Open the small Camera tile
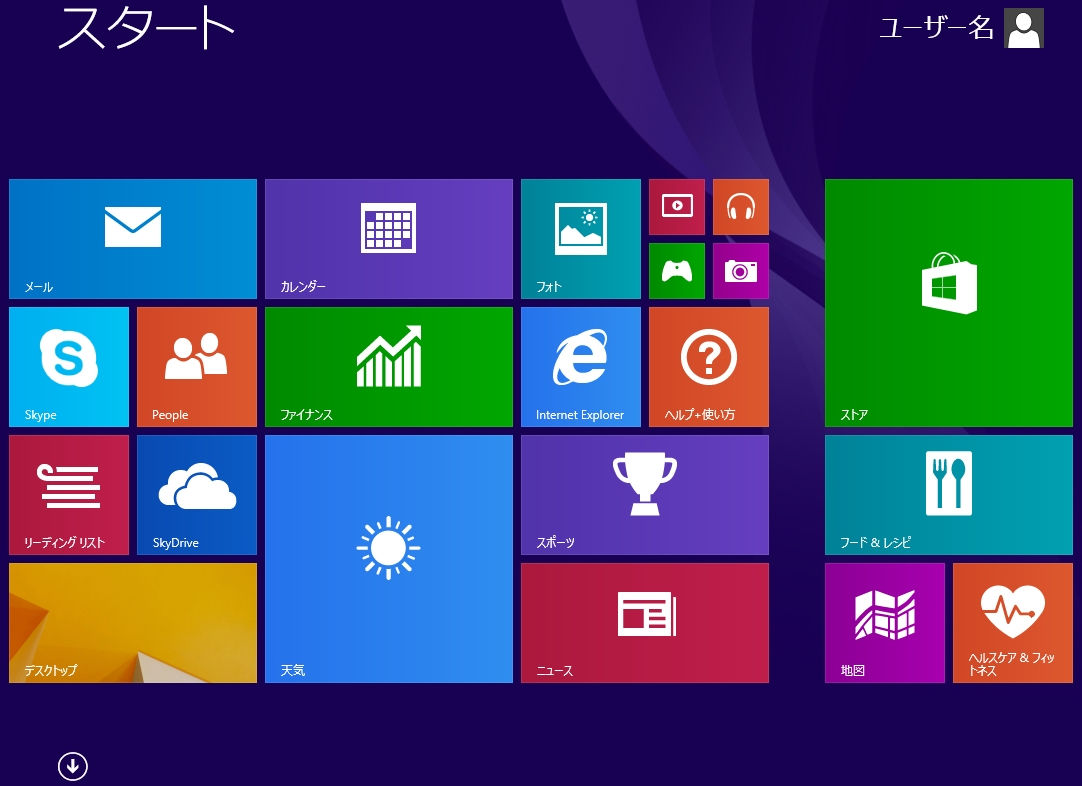Screen dimensions: 1082x786 coord(740,271)
